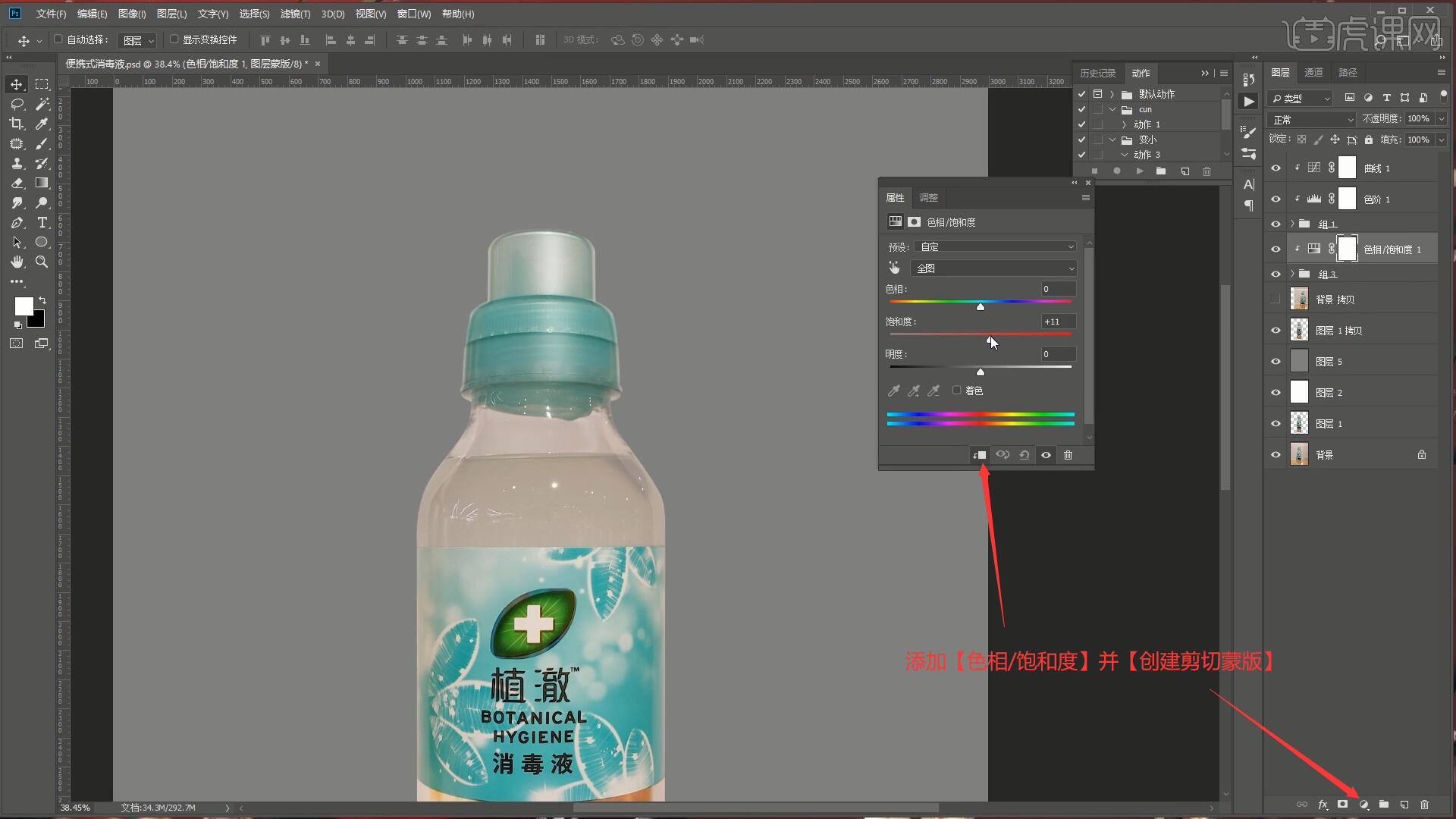Click the clip to layer icon

click(980, 455)
